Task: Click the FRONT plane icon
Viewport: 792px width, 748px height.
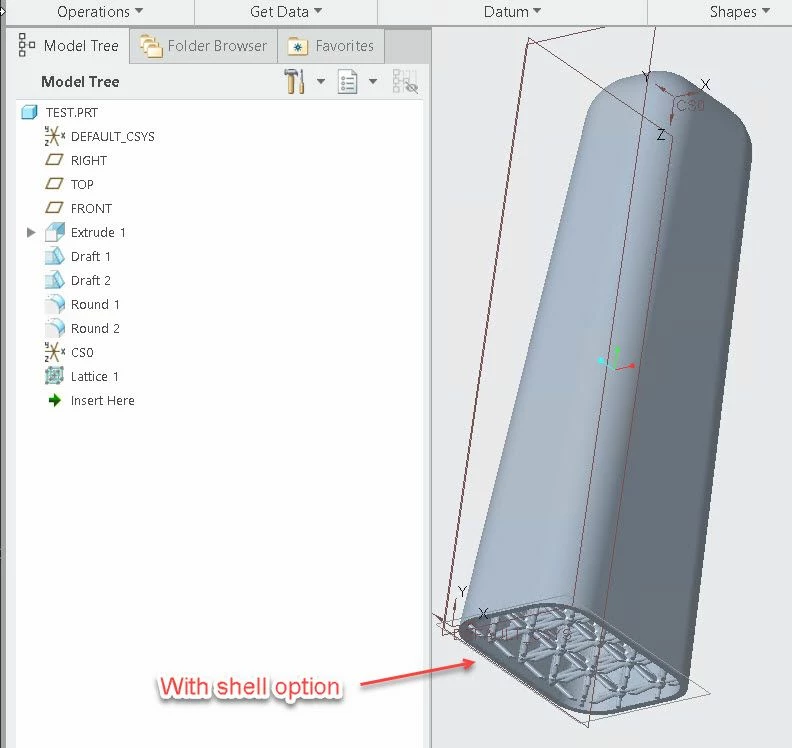Action: [x=54, y=208]
